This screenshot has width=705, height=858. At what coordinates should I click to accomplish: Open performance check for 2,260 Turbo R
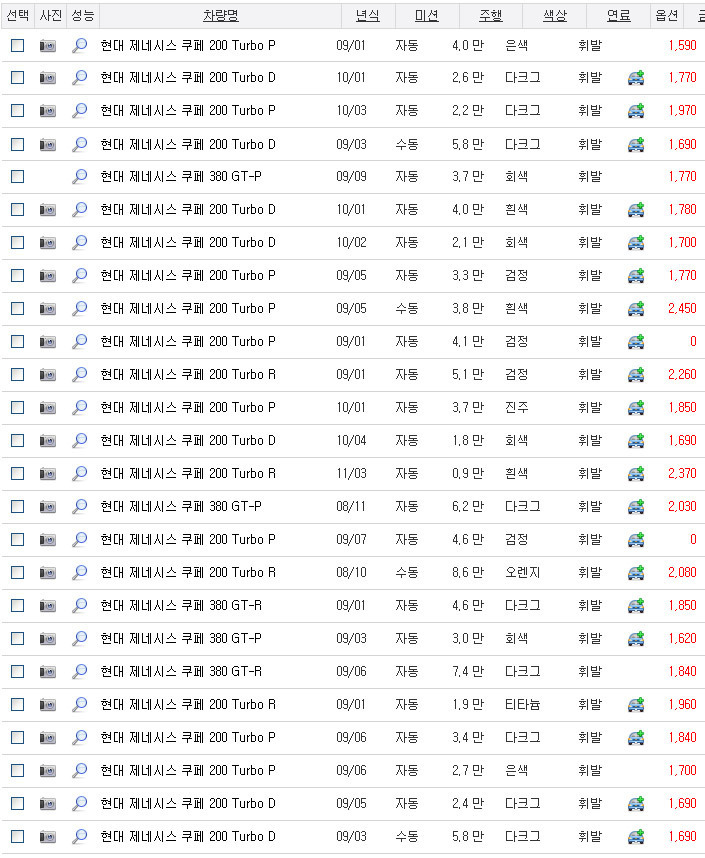tap(80, 374)
